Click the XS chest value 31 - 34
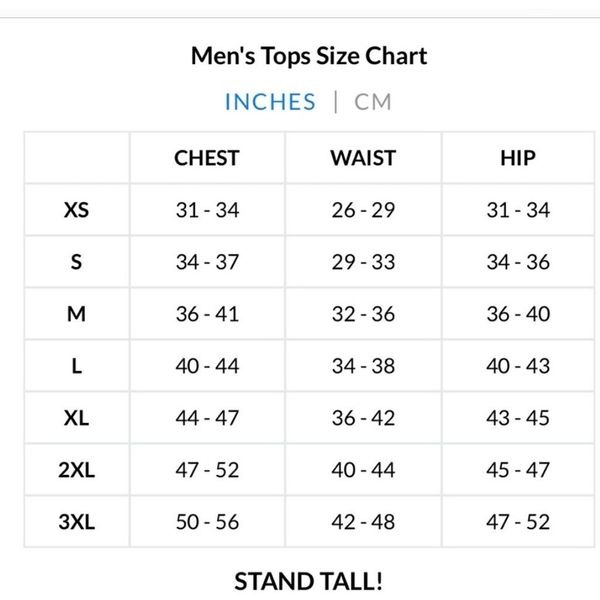 [x=207, y=210]
